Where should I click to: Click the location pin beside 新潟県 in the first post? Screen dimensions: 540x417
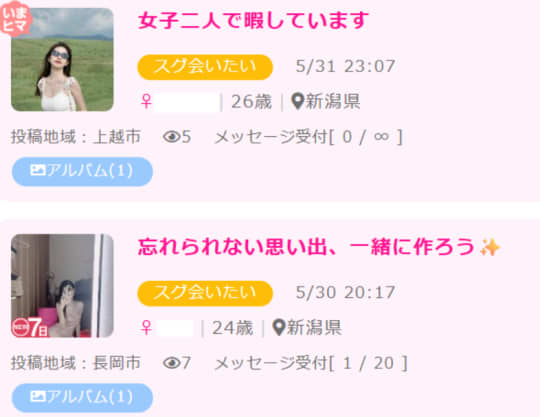pyautogui.click(x=297, y=102)
